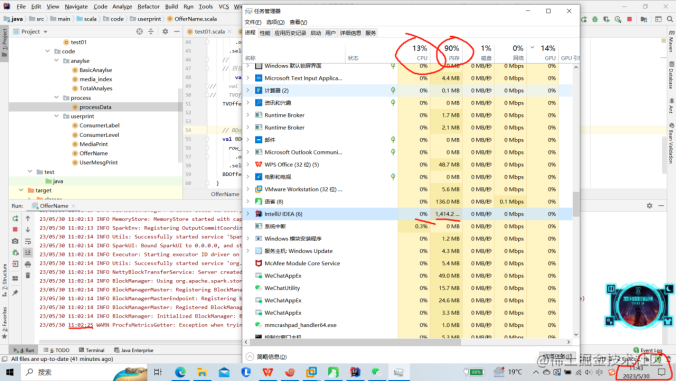The image size is (676, 381).
Task: Open the File menu in IntelliJ
Action: (x=21, y=6)
